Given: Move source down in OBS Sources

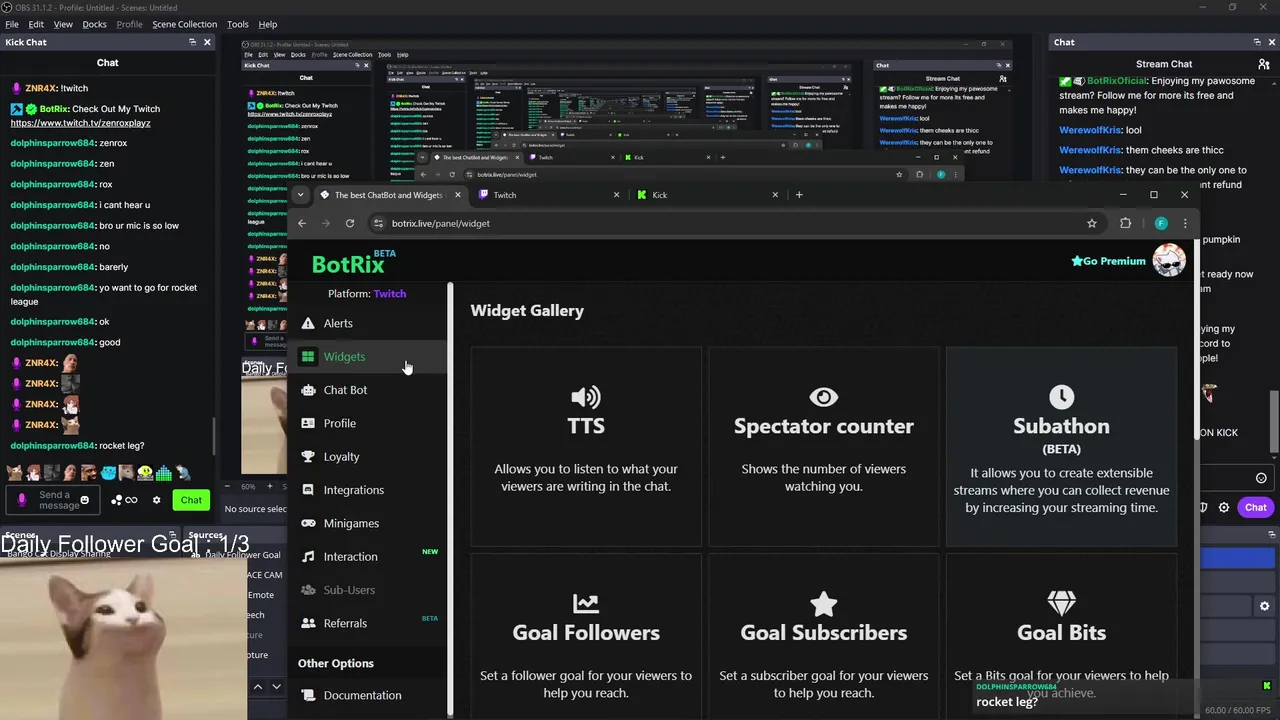Looking at the screenshot, I should tap(277, 687).
